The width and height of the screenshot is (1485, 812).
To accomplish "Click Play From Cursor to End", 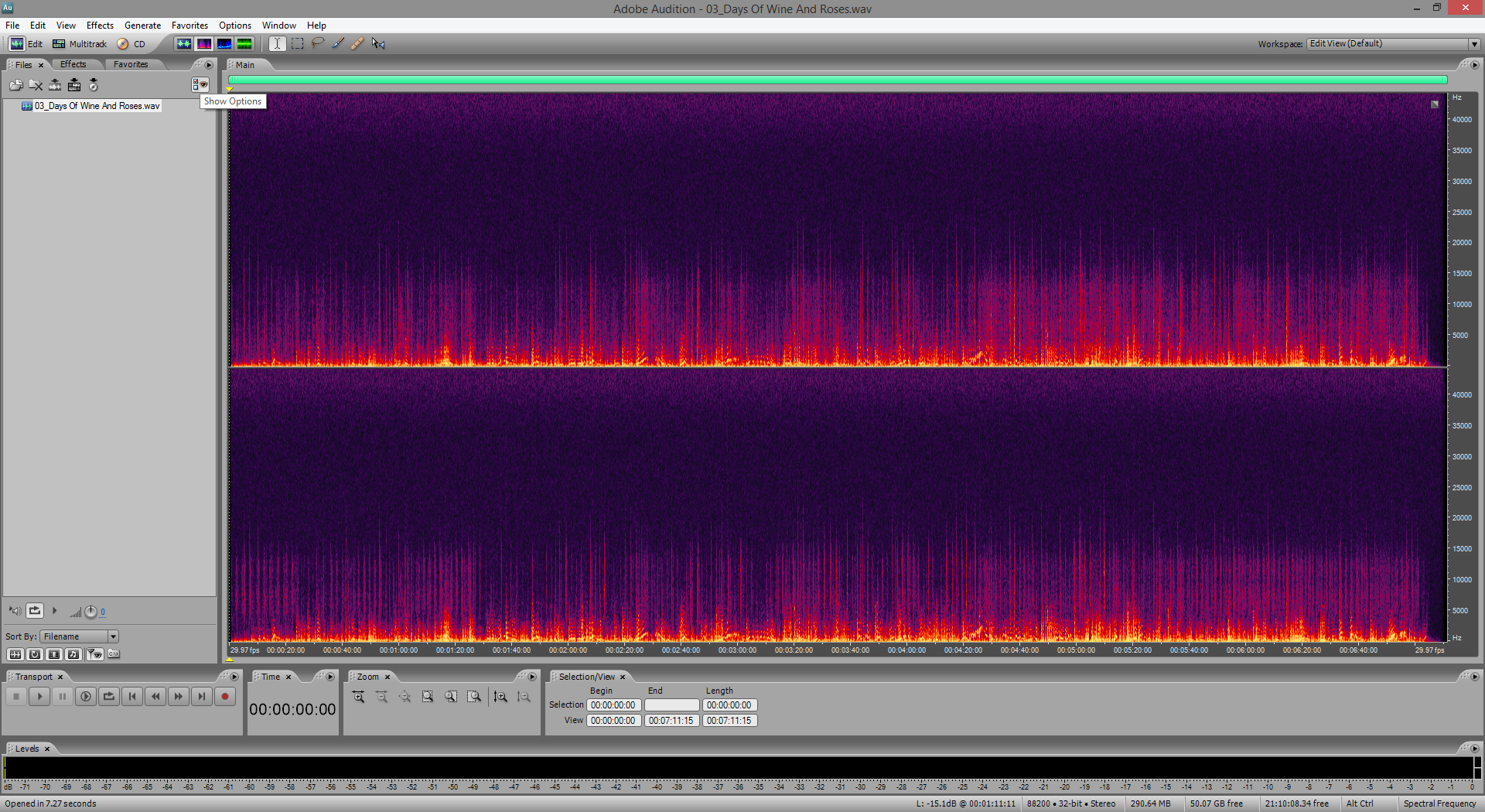I will [x=86, y=697].
